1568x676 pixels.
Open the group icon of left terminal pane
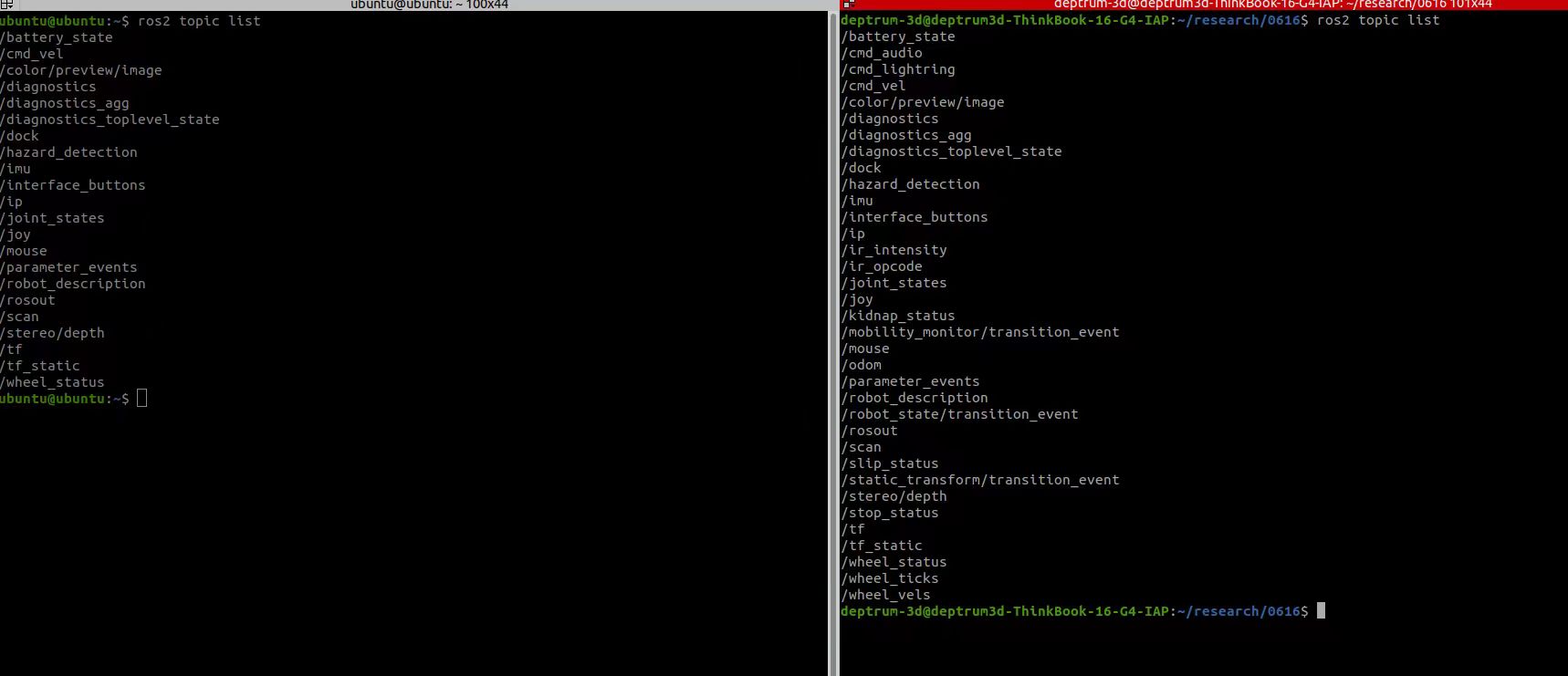coord(5,5)
